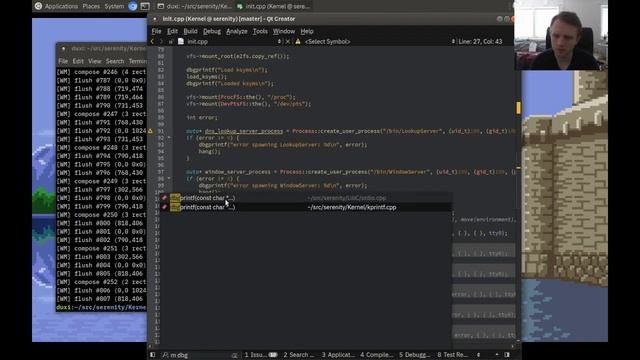Image resolution: width=640 pixels, height=360 pixels.
Task: Open the 5 Debugger Console pane
Action: pyautogui.click(x=414, y=355)
